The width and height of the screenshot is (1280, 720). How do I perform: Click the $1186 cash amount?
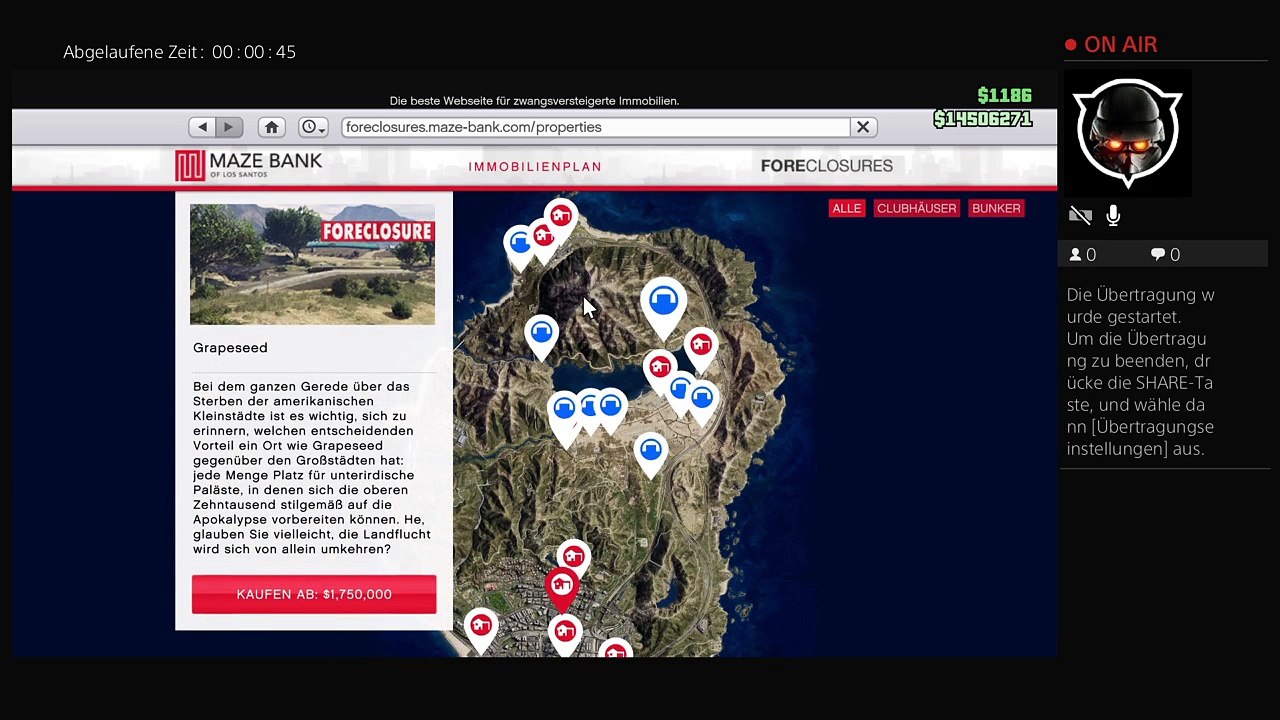click(1004, 95)
